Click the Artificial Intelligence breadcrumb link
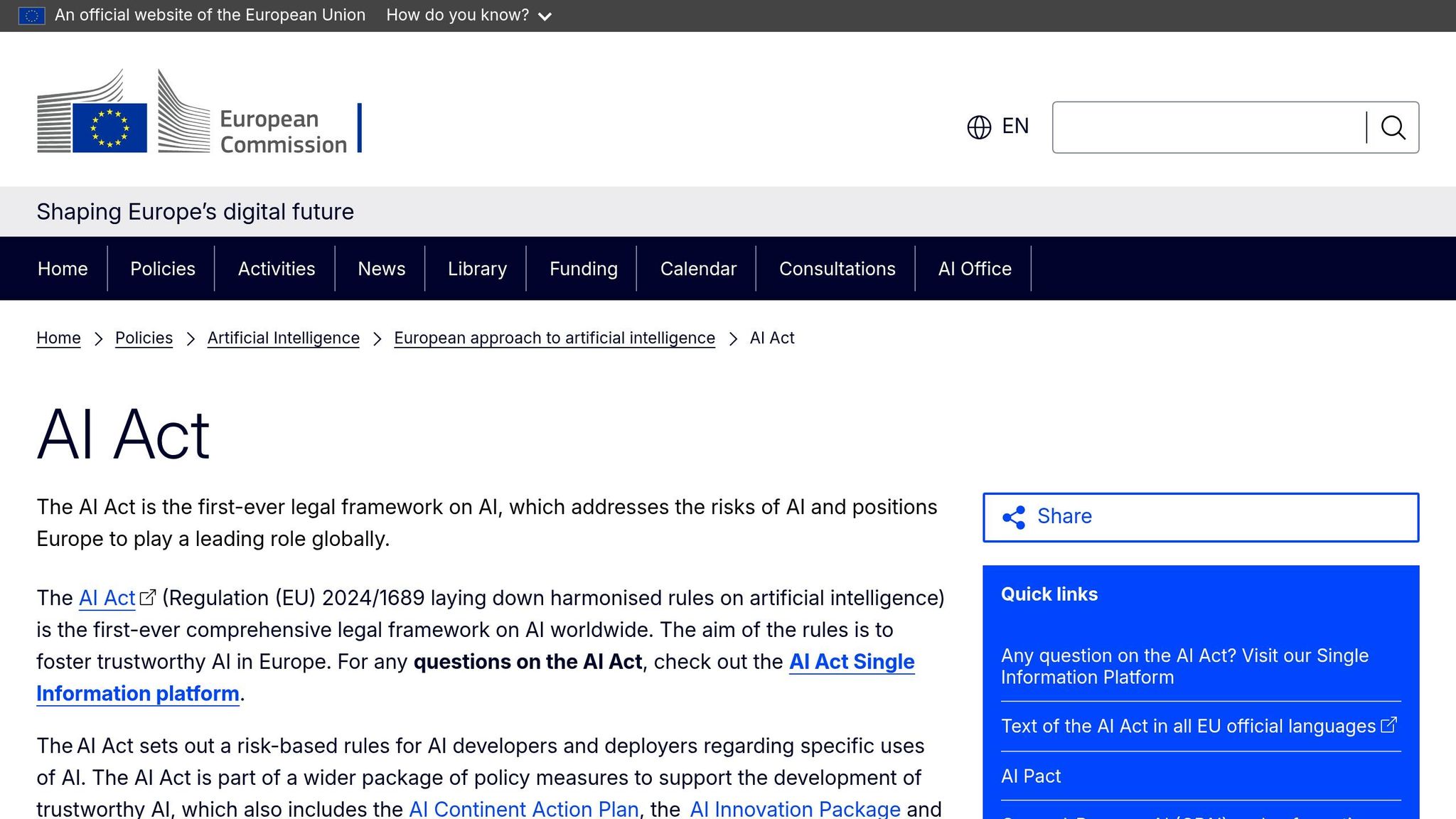 pos(282,338)
